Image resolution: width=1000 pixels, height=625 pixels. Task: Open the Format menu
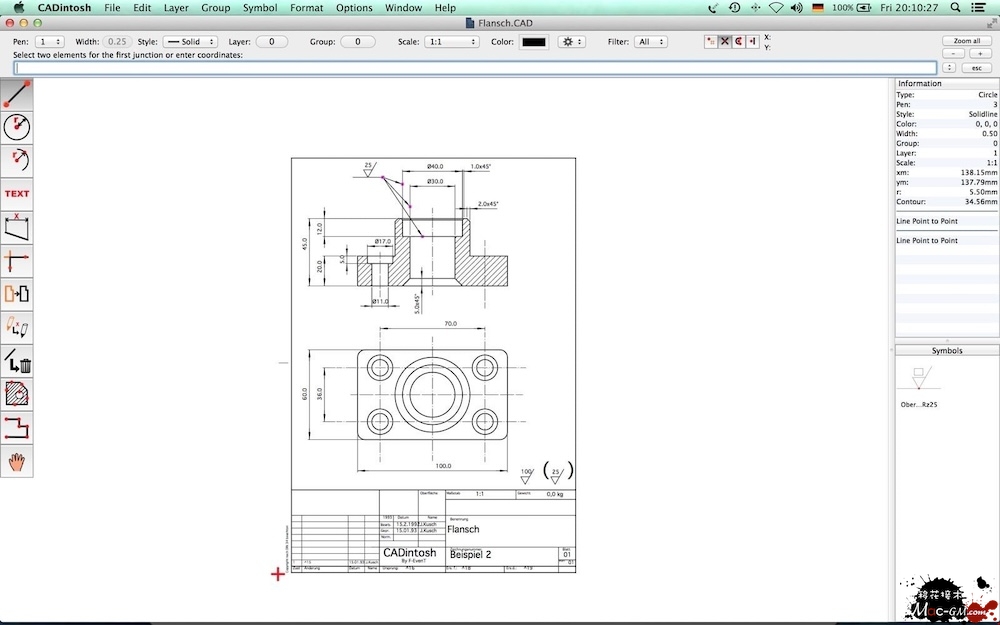[x=307, y=8]
